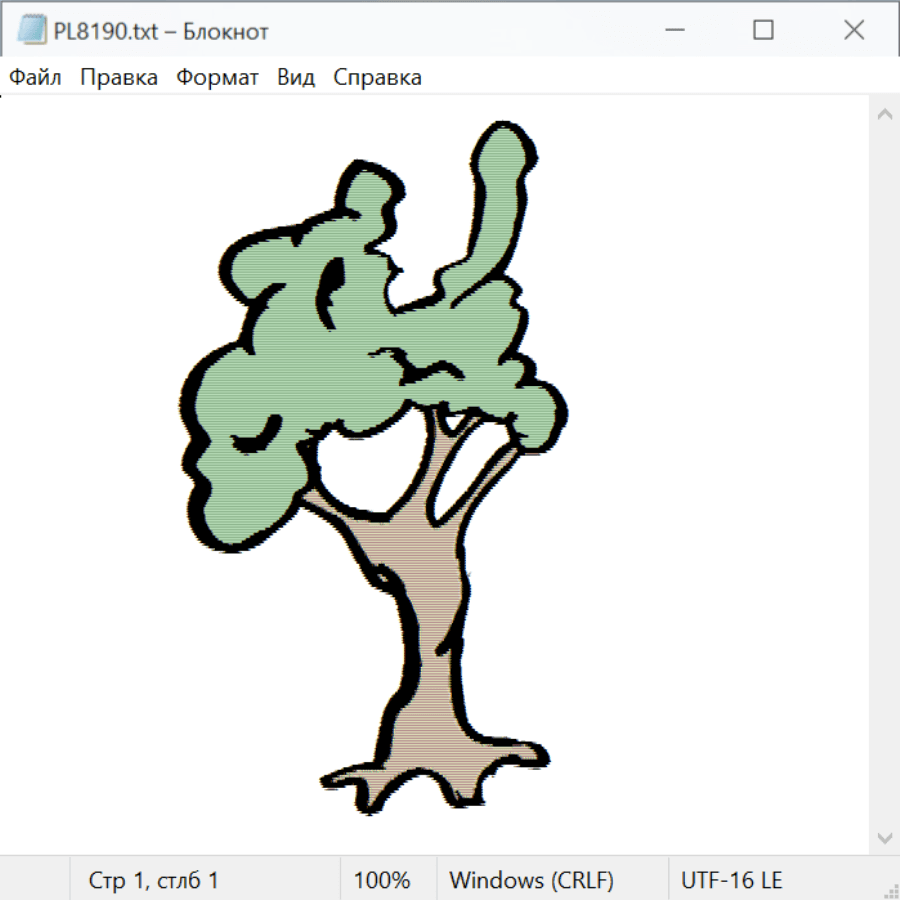Open the Файл menu
Screen dimensions: 900x900
click(x=35, y=78)
